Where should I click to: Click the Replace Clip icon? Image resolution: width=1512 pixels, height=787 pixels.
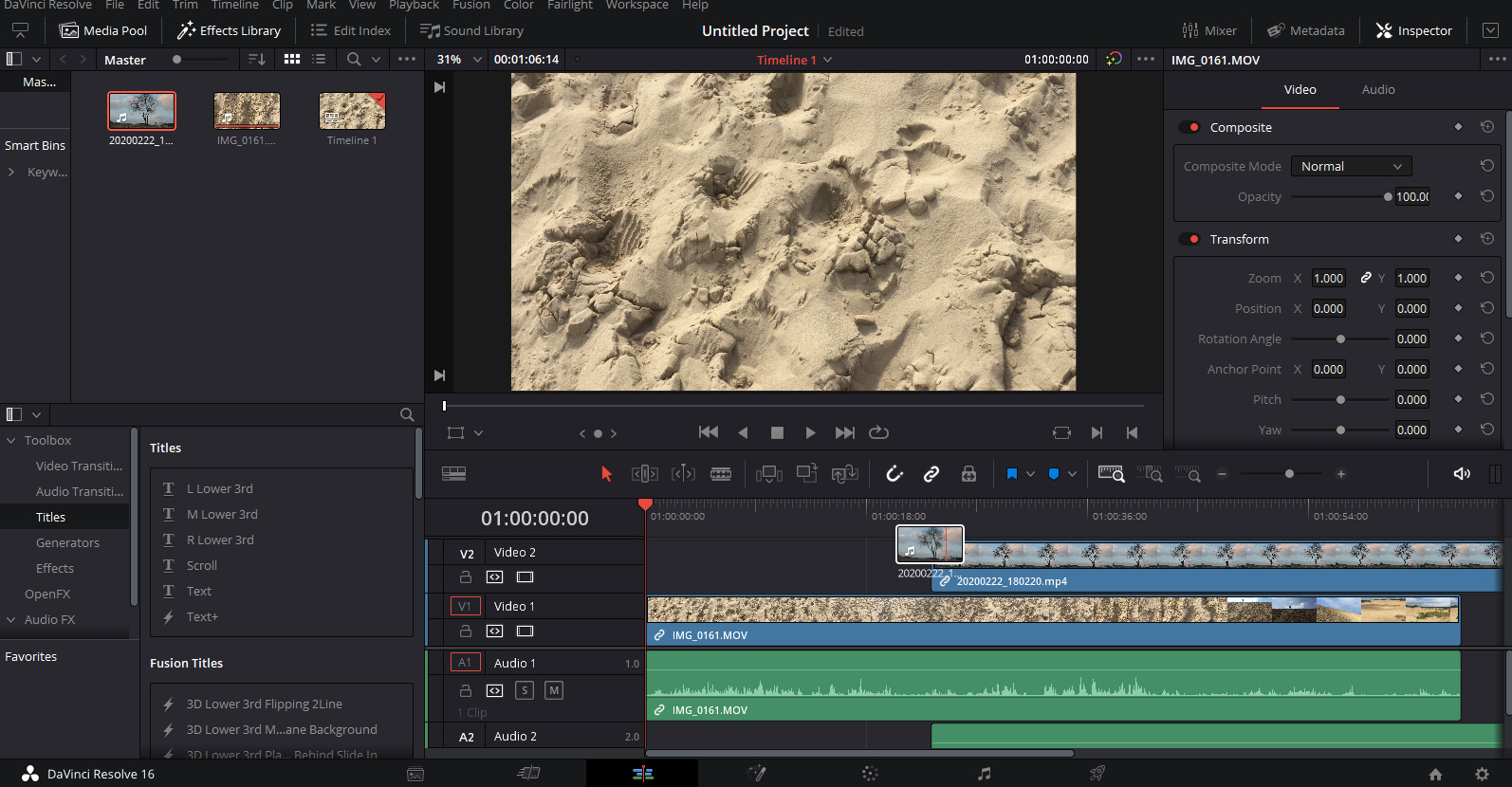pyautogui.click(x=844, y=474)
